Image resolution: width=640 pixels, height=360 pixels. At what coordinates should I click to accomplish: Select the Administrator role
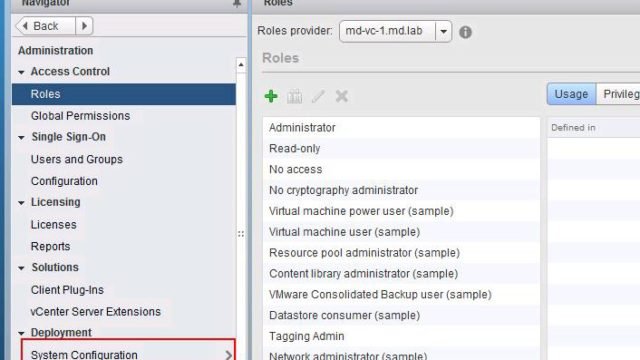coord(401,128)
